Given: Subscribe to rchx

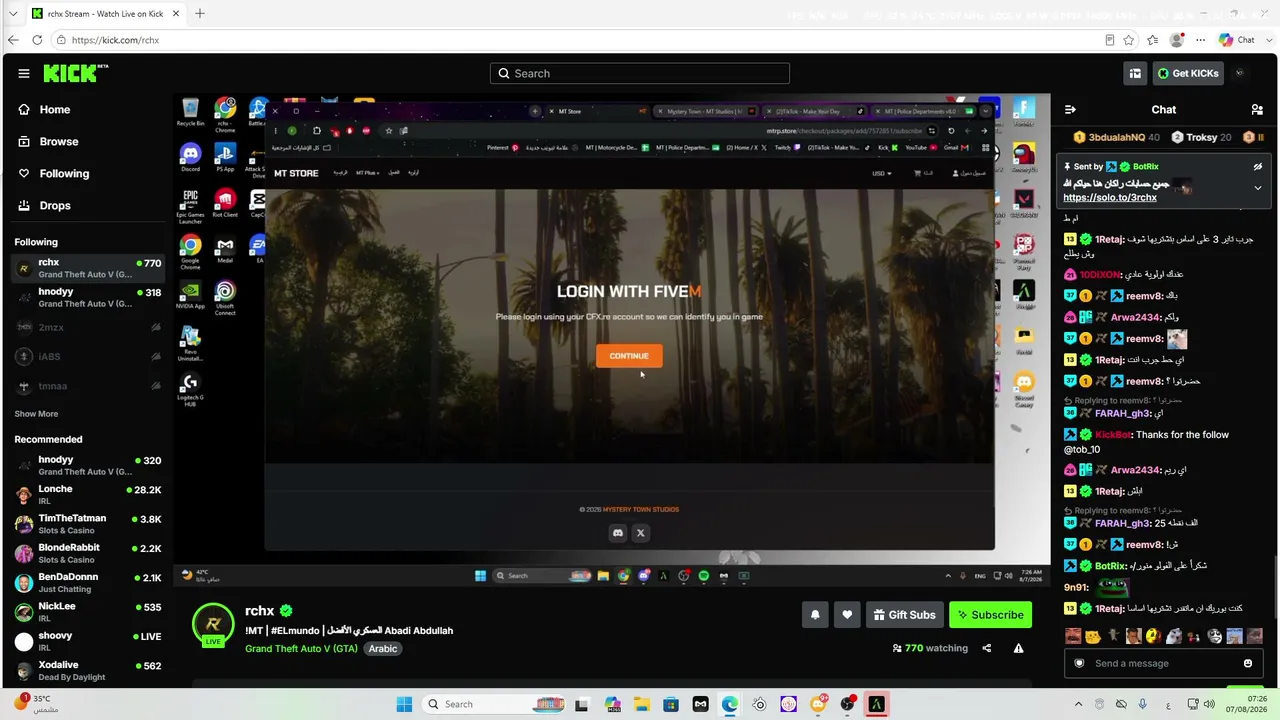Looking at the screenshot, I should 990,615.
